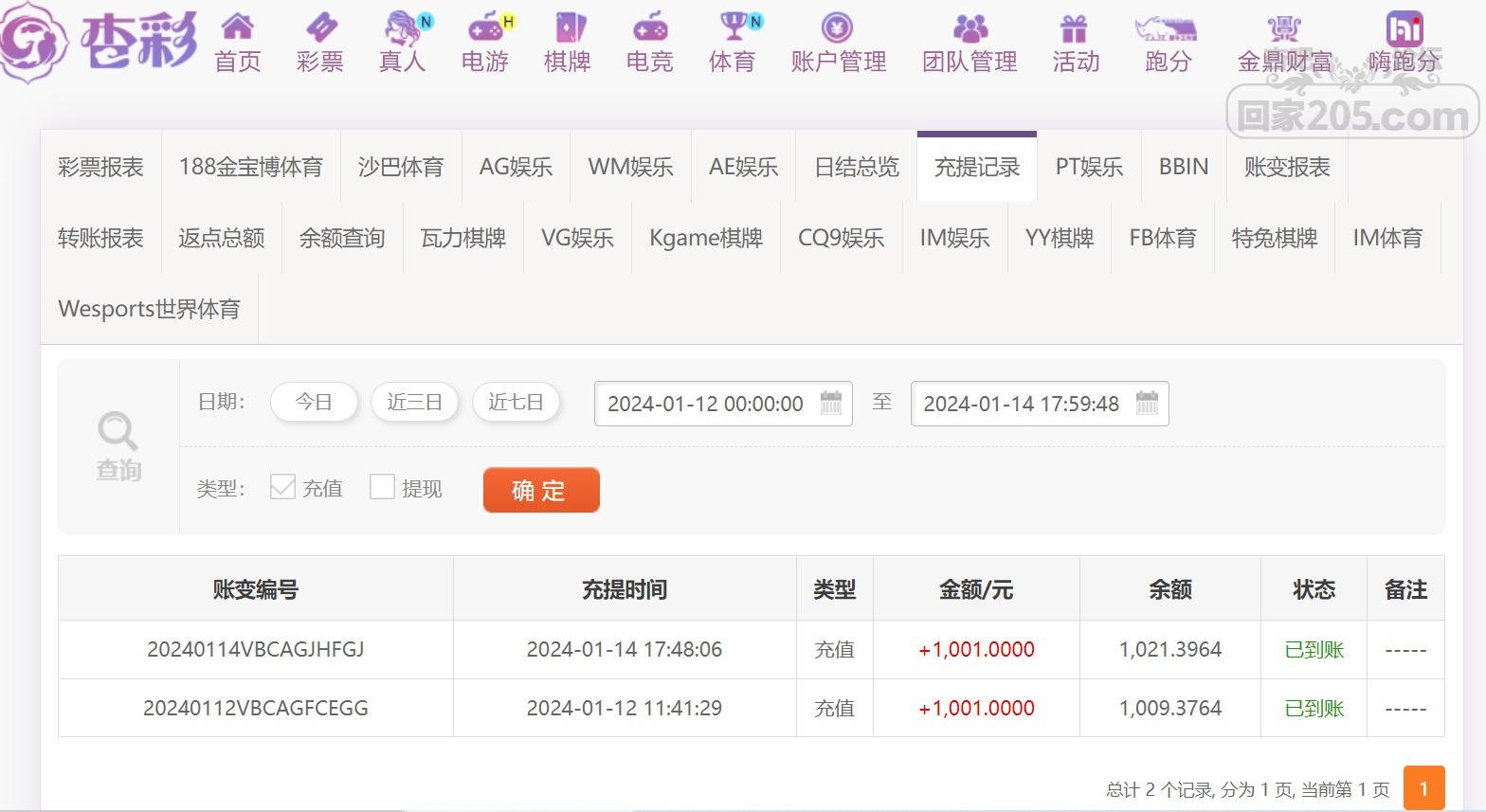The width and height of the screenshot is (1486, 812).
Task: Click time cell 2024-01-12 11:41:29
Action: click(625, 708)
